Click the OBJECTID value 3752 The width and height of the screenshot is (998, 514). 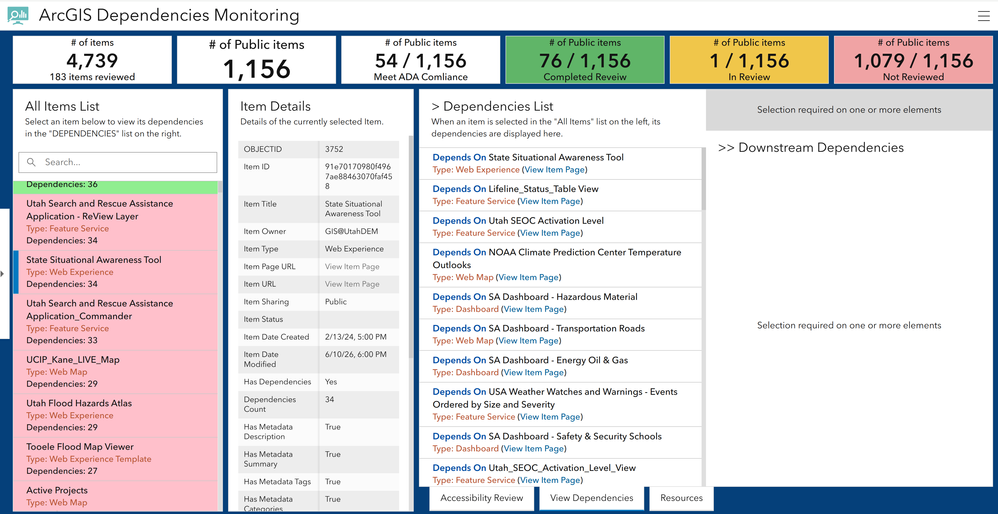coord(334,149)
